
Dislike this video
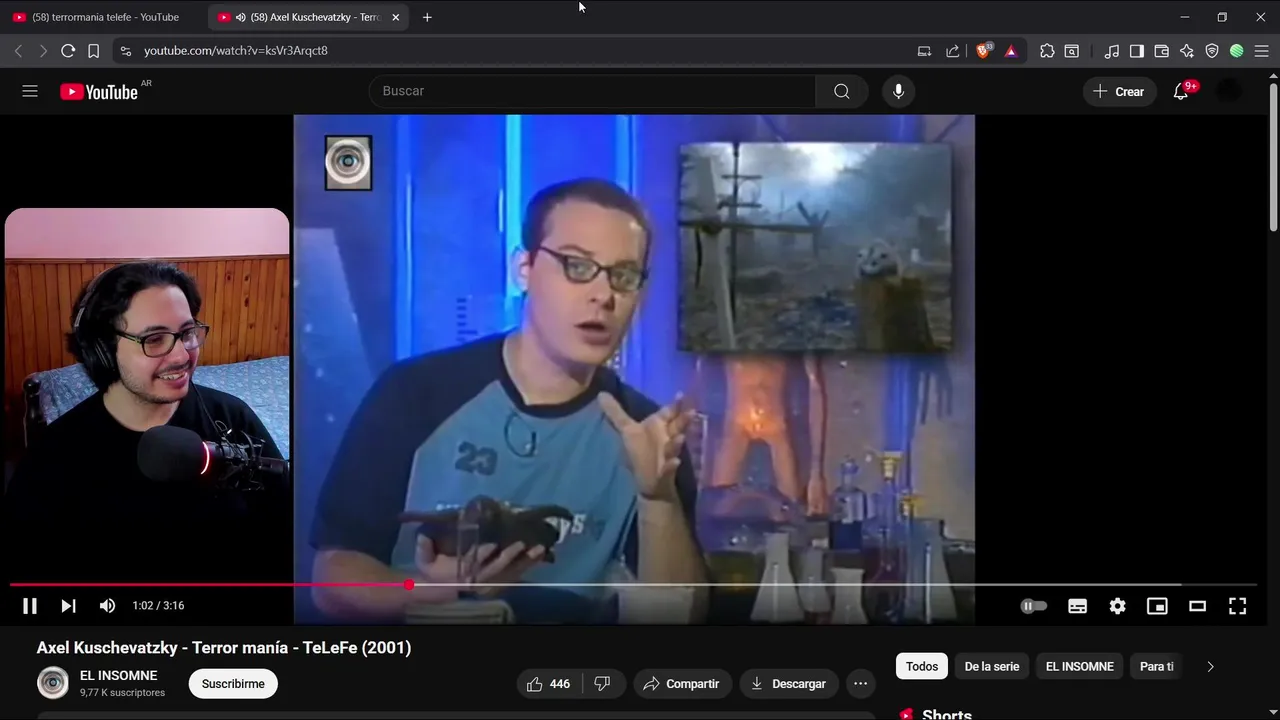603,684
